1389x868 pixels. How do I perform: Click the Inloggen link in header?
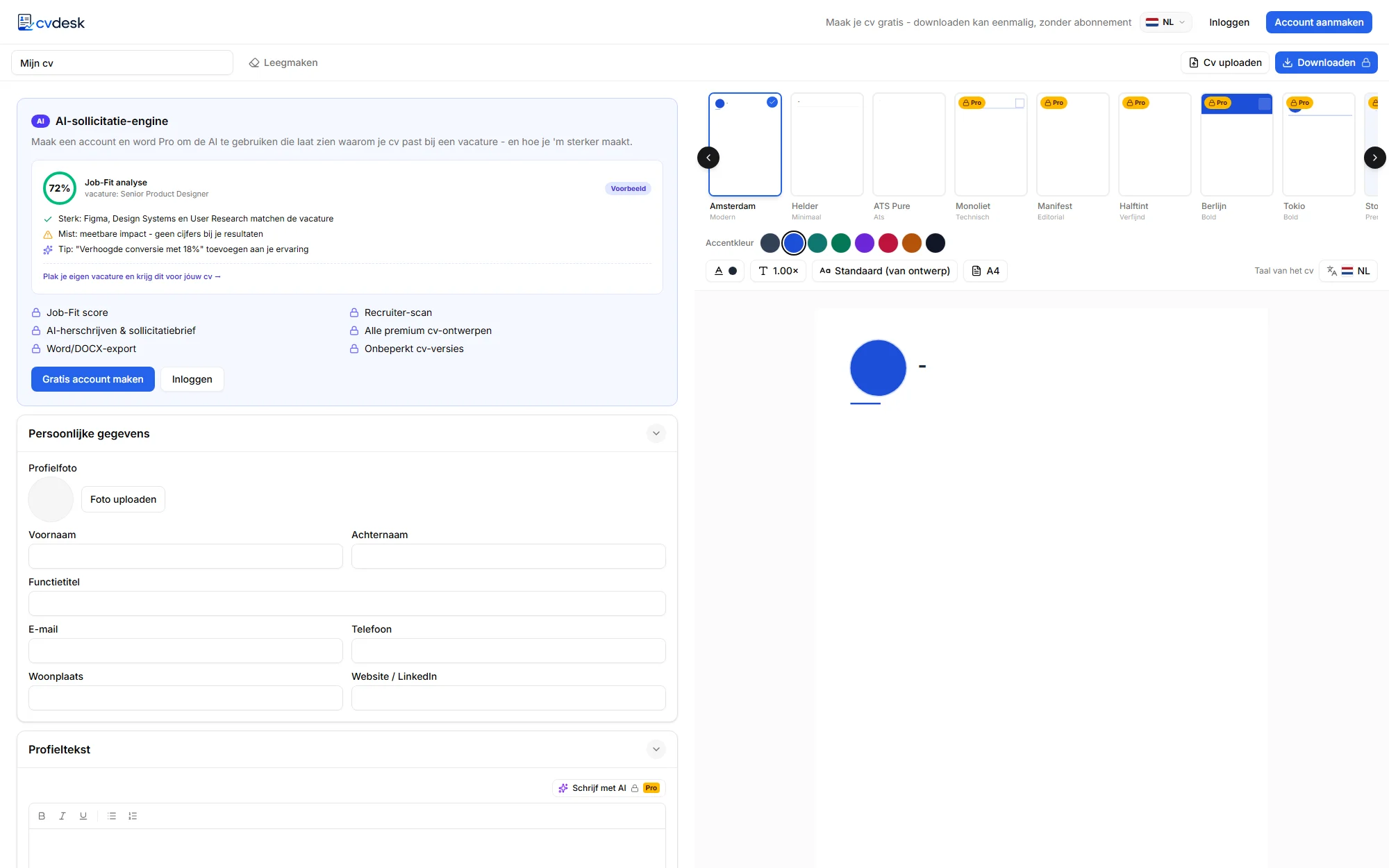pos(1229,22)
